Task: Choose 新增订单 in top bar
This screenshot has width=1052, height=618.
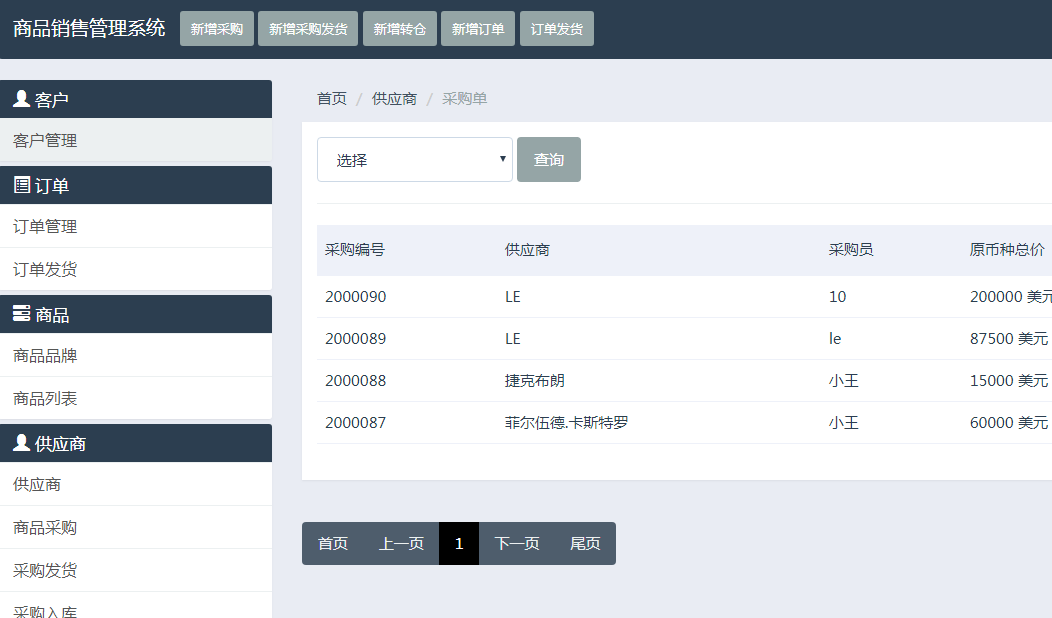Action: click(x=478, y=29)
